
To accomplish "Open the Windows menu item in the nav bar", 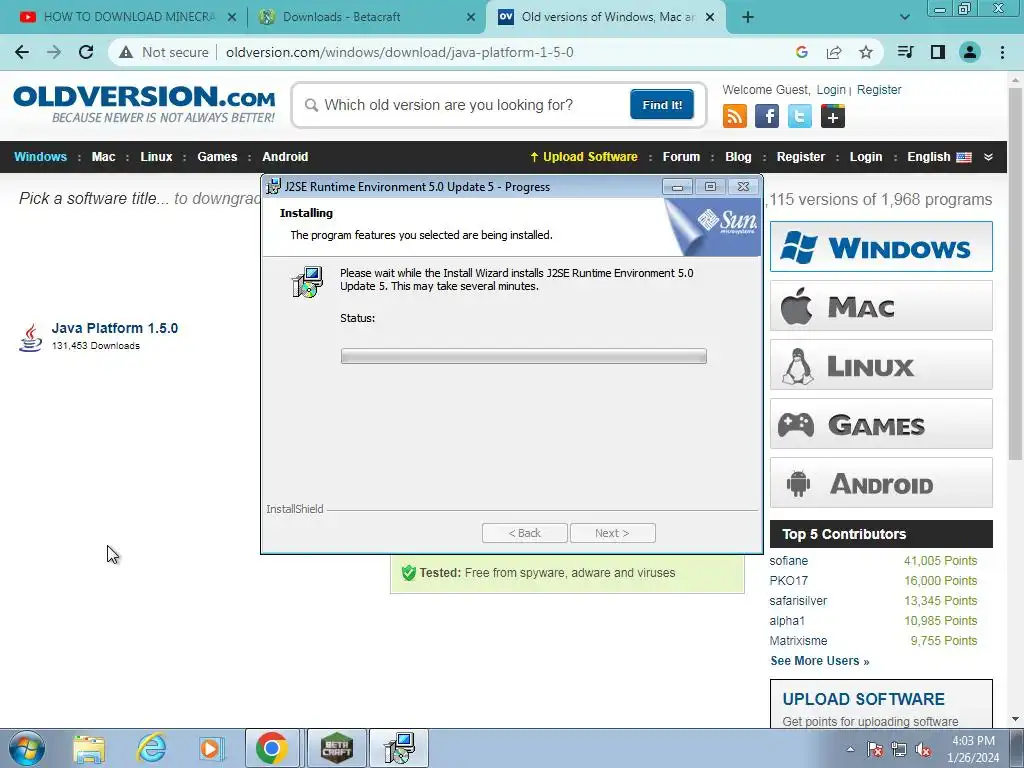I will [x=40, y=157].
